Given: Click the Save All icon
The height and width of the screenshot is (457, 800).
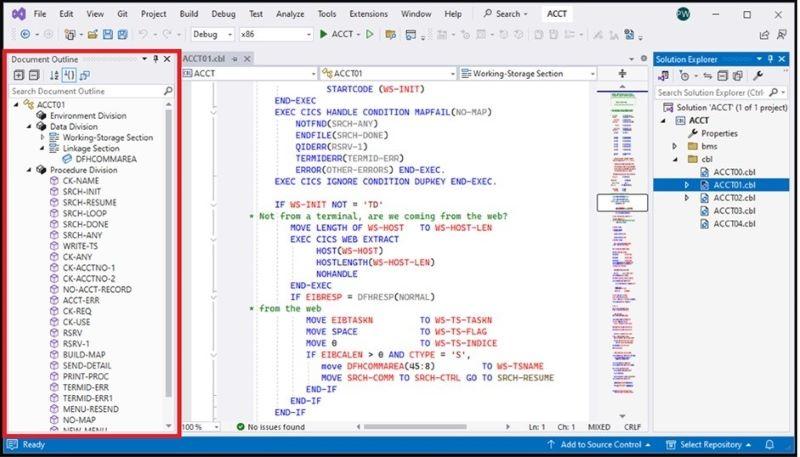Looking at the screenshot, I should coord(122,34).
